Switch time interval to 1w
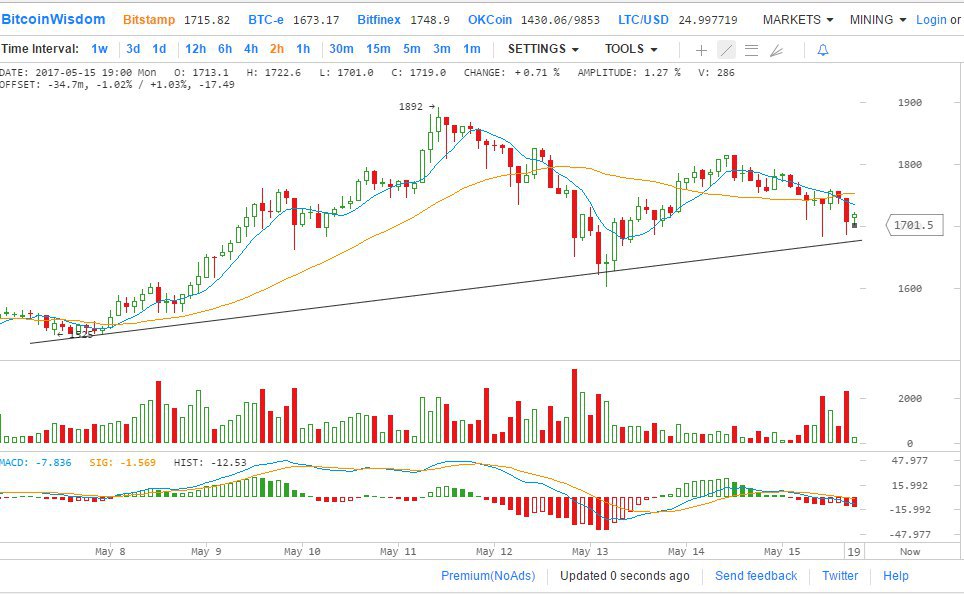The image size is (964, 594). tap(100, 49)
